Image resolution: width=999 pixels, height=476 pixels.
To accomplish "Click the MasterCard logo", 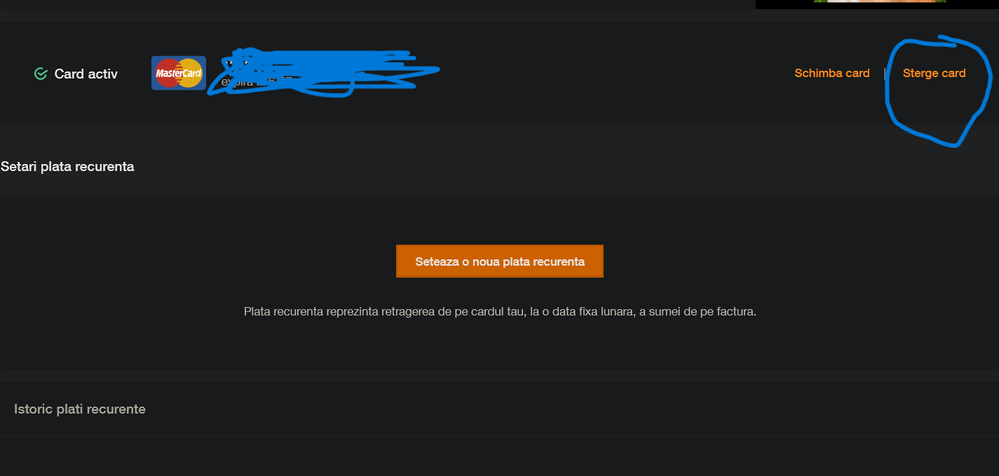I will click(x=178, y=73).
